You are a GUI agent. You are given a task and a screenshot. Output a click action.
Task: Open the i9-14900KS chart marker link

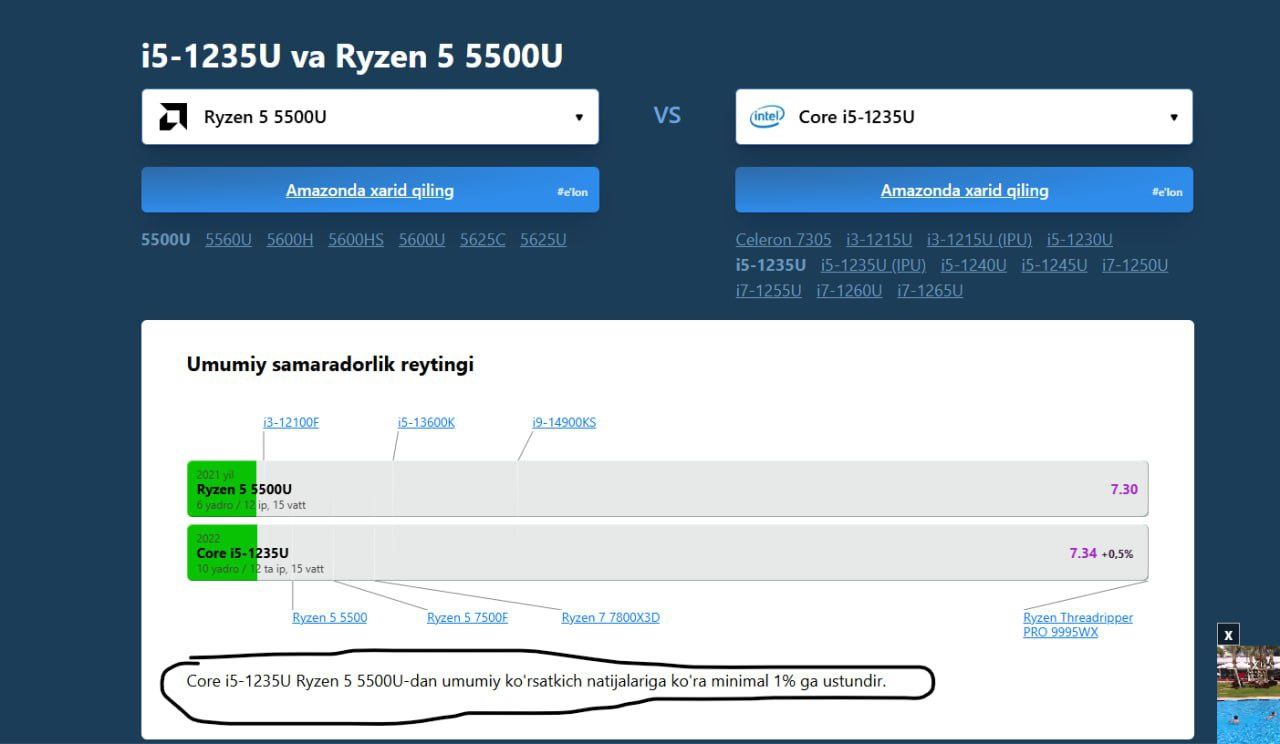(x=564, y=422)
